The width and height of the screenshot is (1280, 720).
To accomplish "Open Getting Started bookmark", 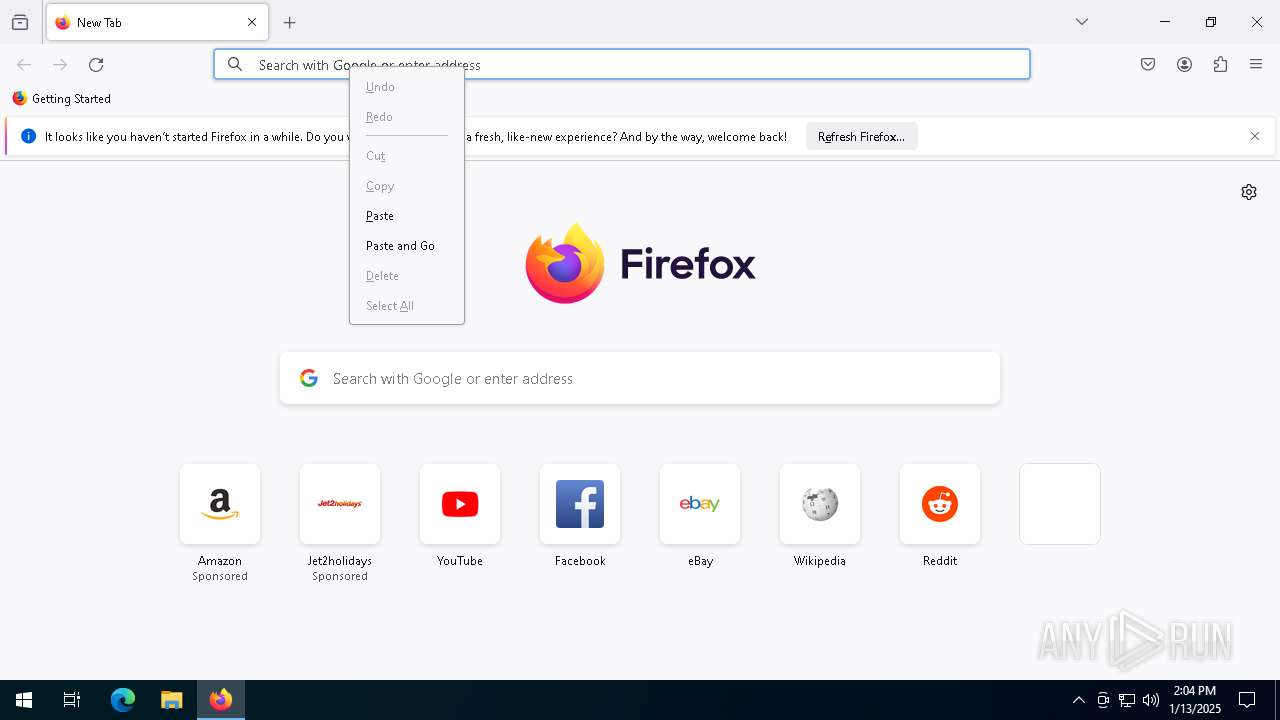I will click(x=61, y=98).
